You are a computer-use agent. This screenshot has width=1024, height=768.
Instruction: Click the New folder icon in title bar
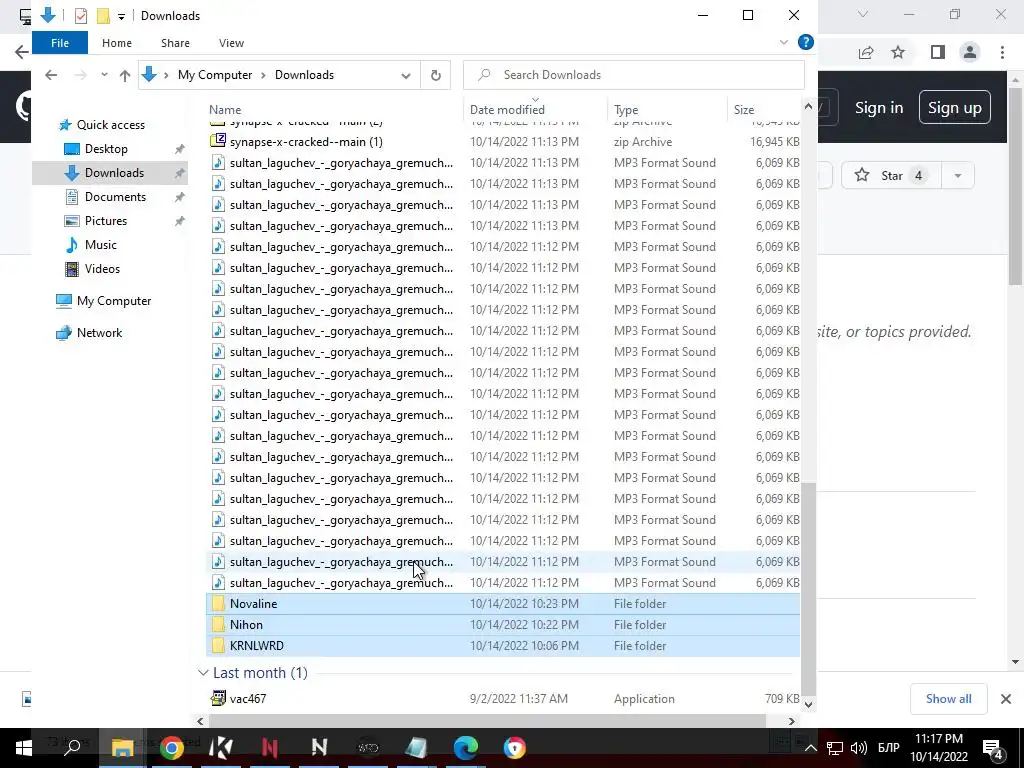point(103,16)
